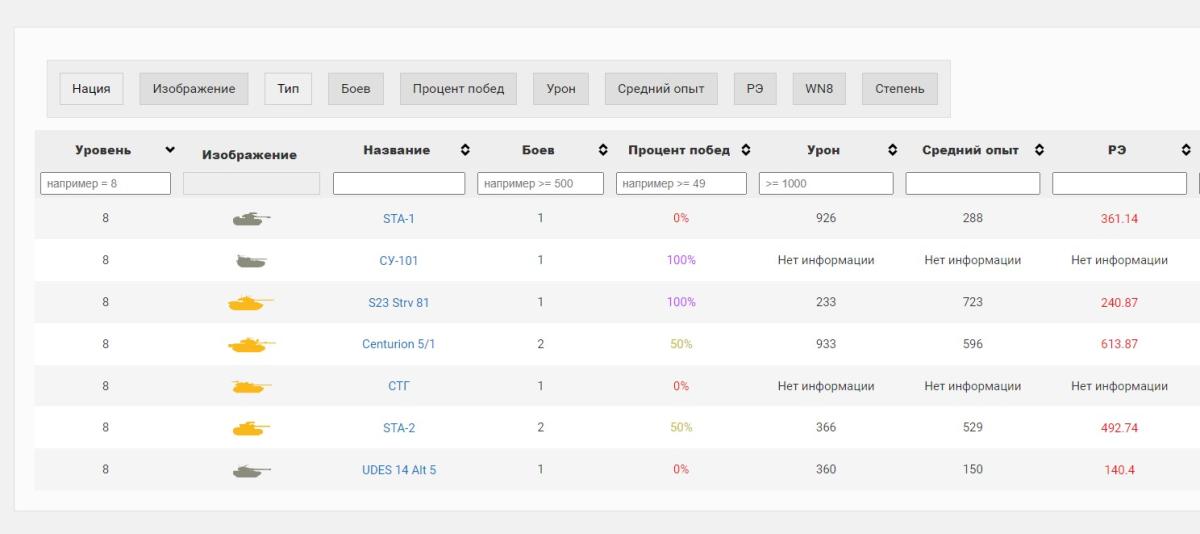The image size is (1200, 534).
Task: Click the UDES 14 Alt 5 tank icon
Action: [250, 470]
